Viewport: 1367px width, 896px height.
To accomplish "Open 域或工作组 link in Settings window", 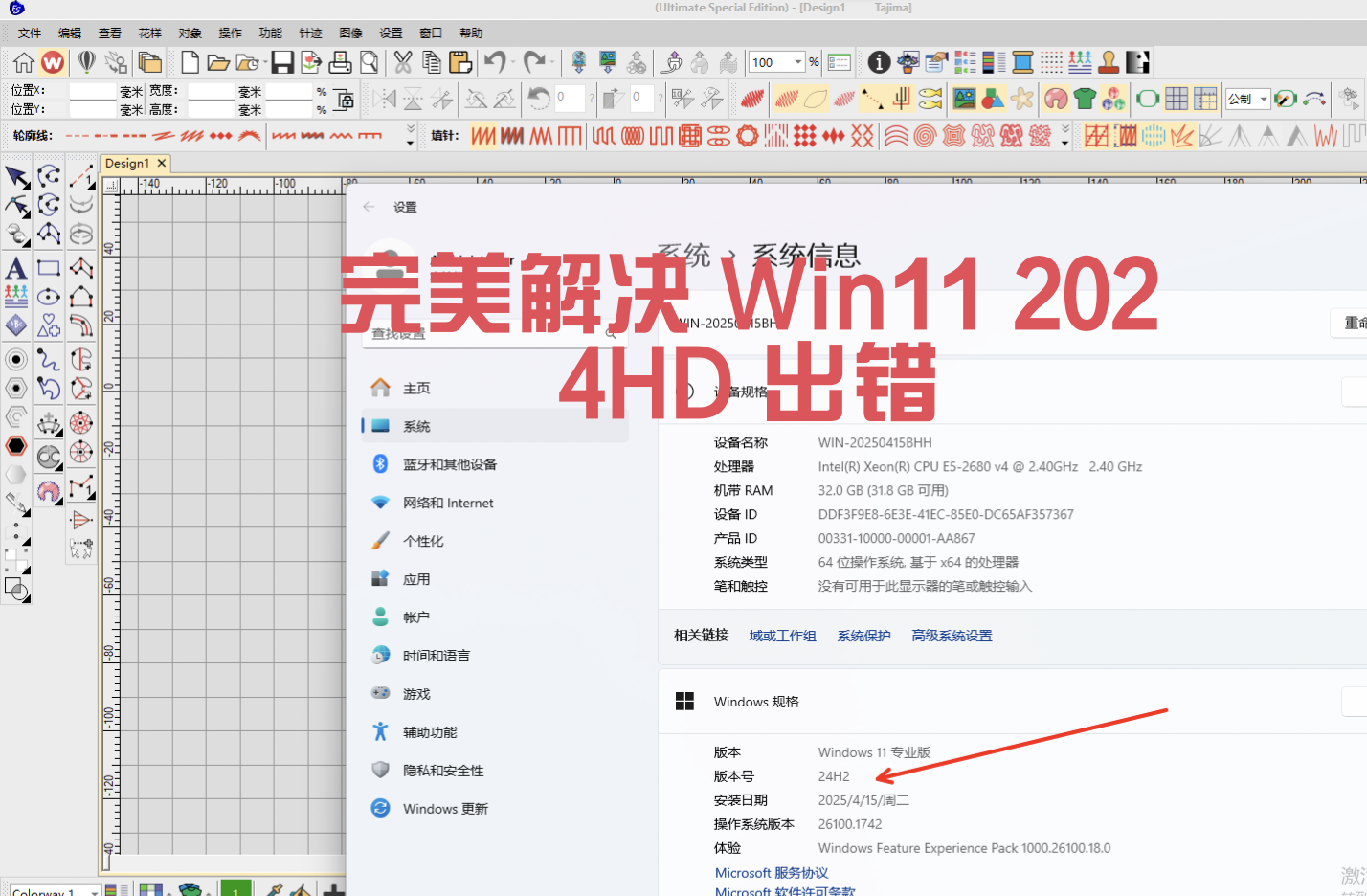I will [782, 636].
